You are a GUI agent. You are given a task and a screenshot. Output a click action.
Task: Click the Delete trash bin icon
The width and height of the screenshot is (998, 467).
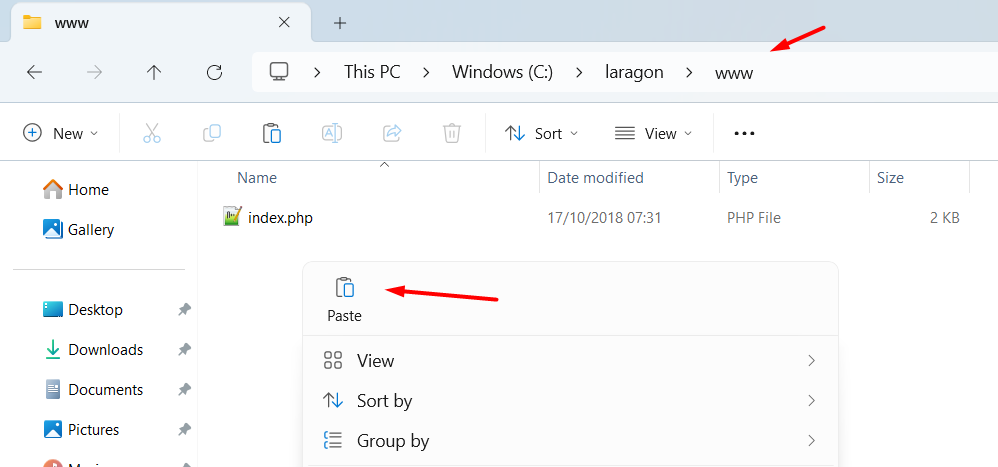pyautogui.click(x=452, y=133)
